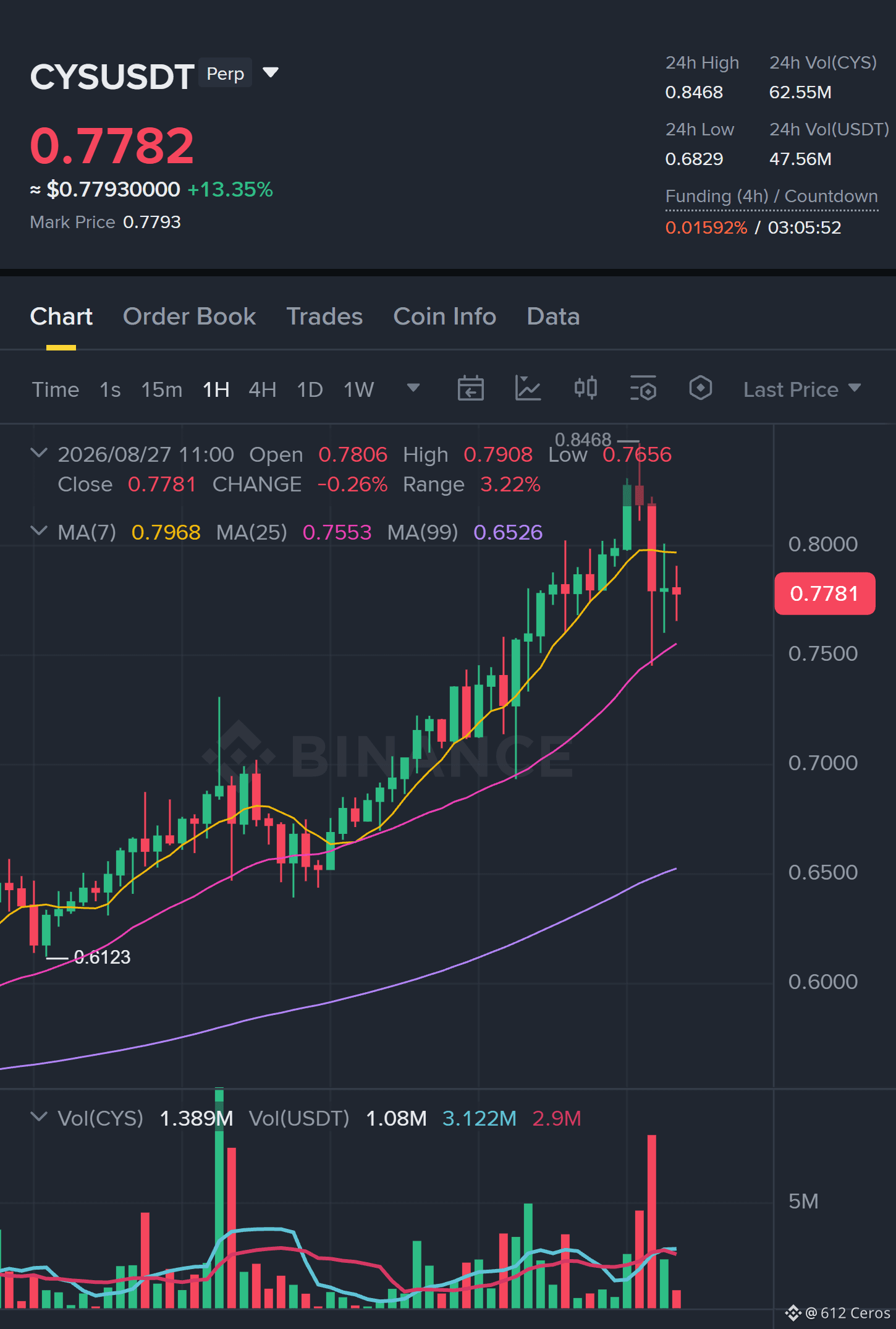Screen dimensions: 896x1329
Task: Click the +13.35% change percentage
Action: click(230, 189)
